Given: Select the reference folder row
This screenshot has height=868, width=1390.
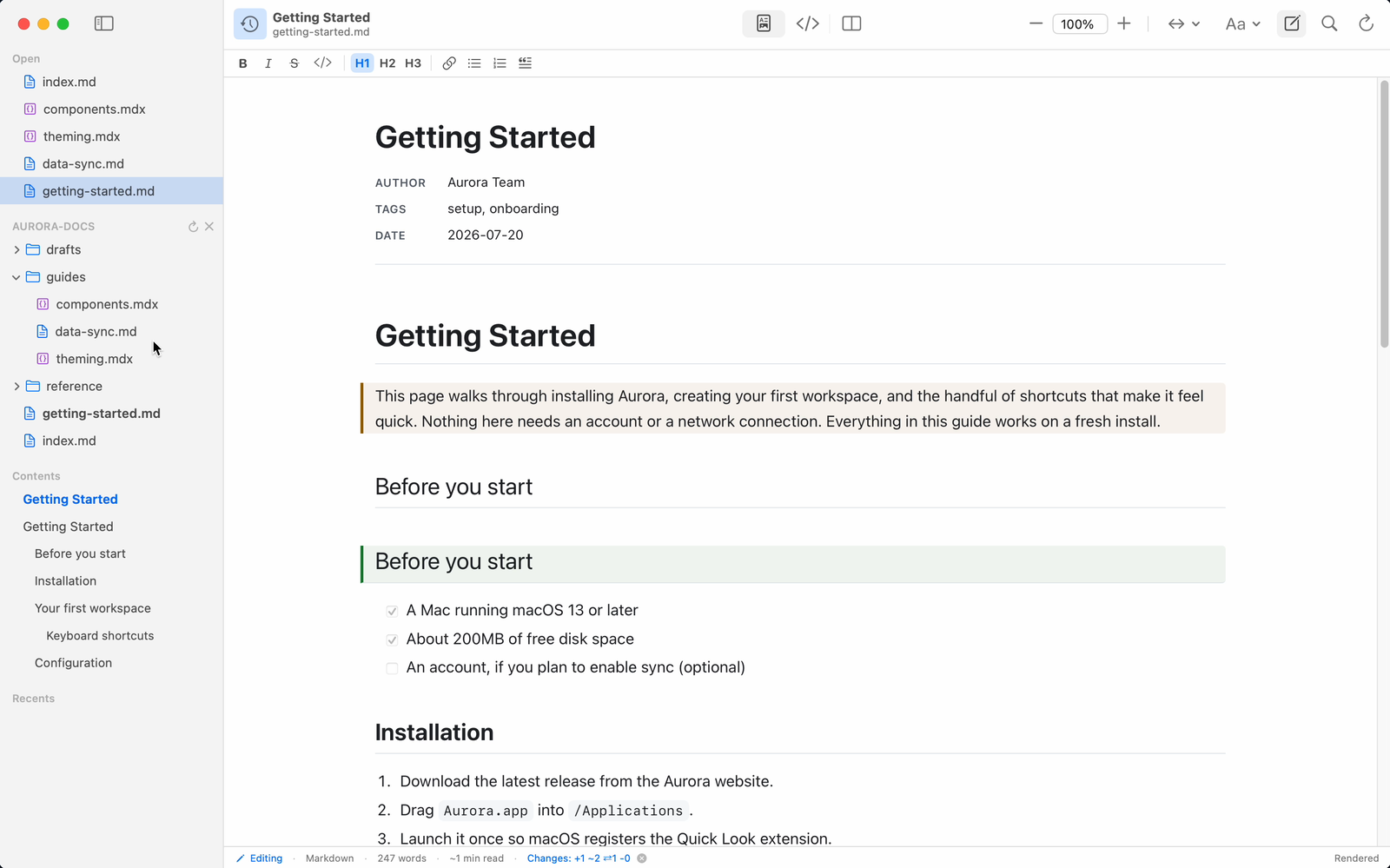Looking at the screenshot, I should (111, 386).
